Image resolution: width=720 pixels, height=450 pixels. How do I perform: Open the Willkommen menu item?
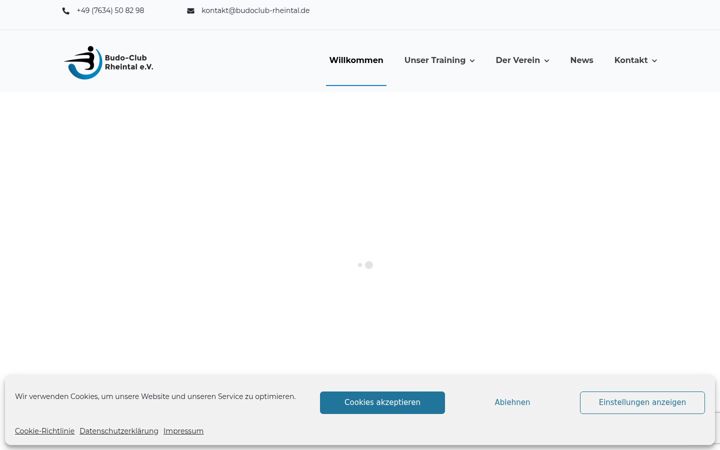[356, 60]
